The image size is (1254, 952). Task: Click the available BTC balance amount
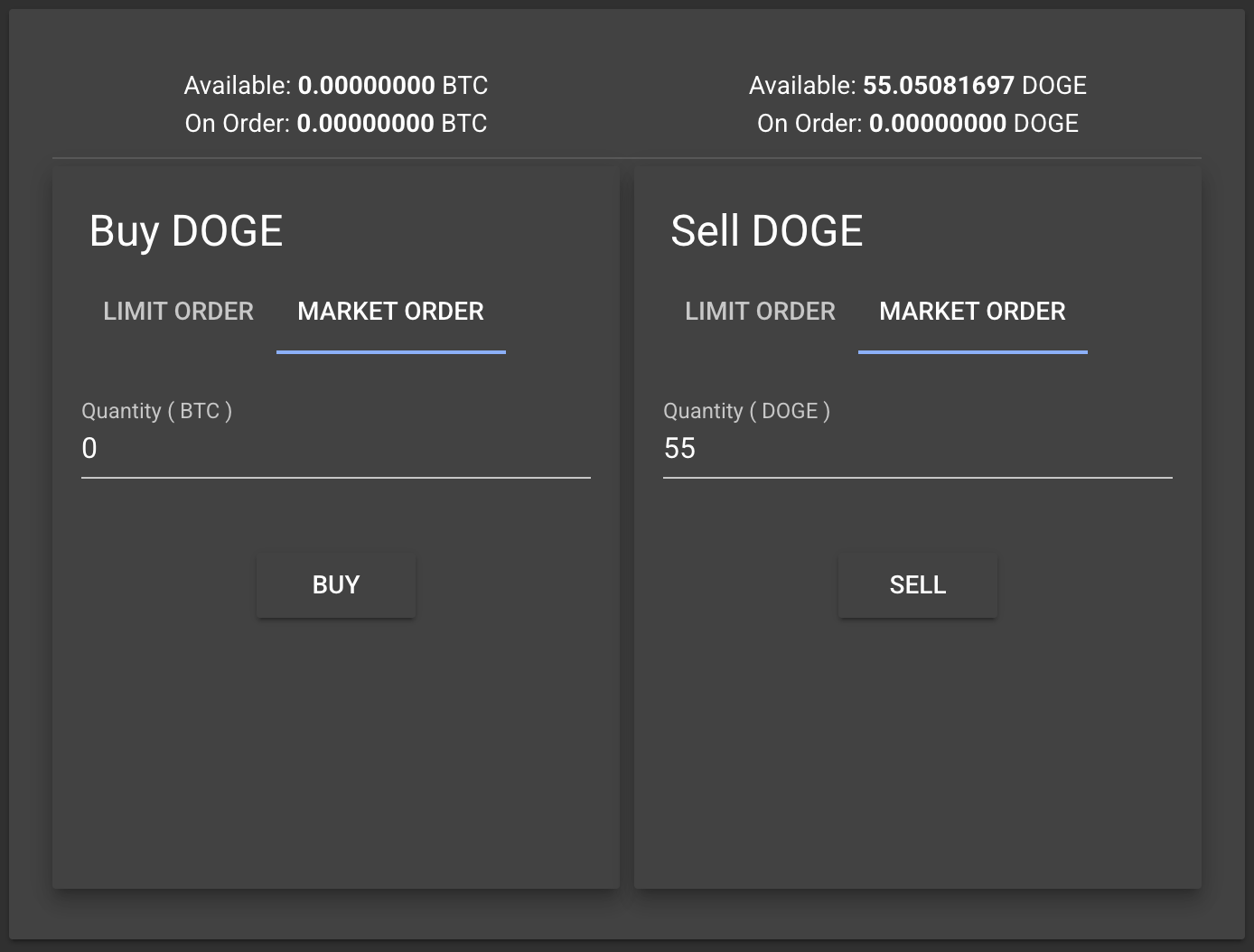(x=366, y=86)
